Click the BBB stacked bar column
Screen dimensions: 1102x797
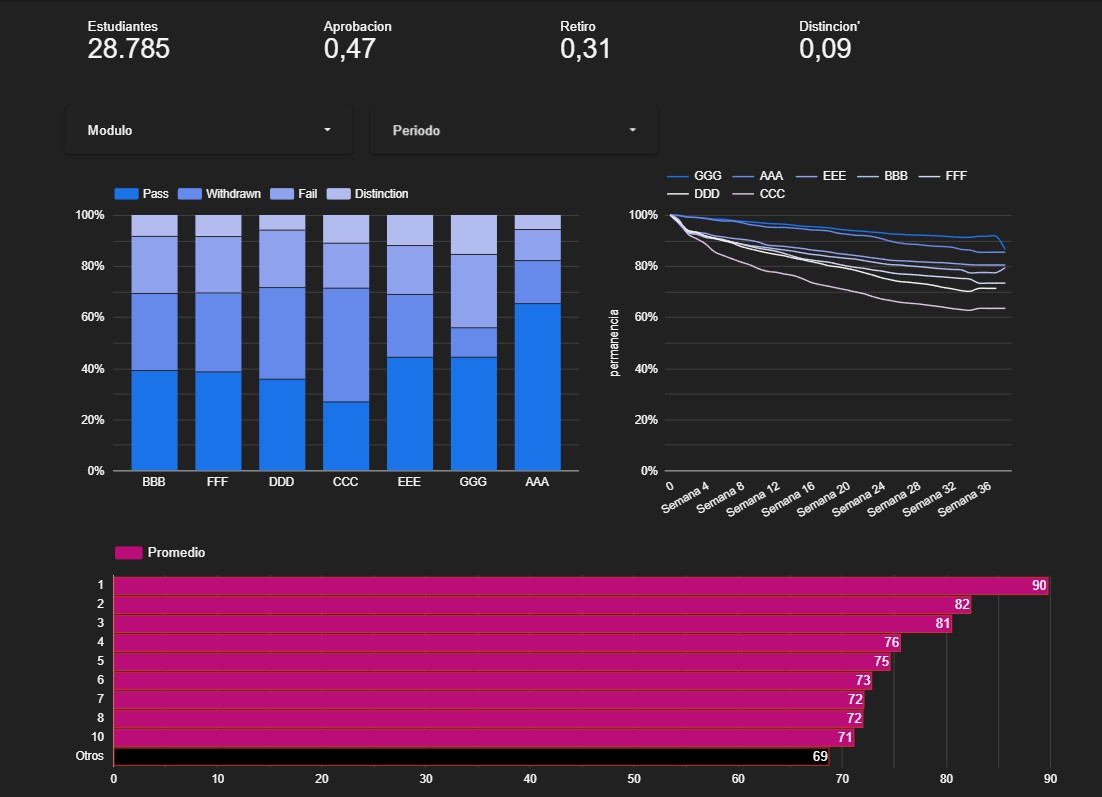click(154, 342)
